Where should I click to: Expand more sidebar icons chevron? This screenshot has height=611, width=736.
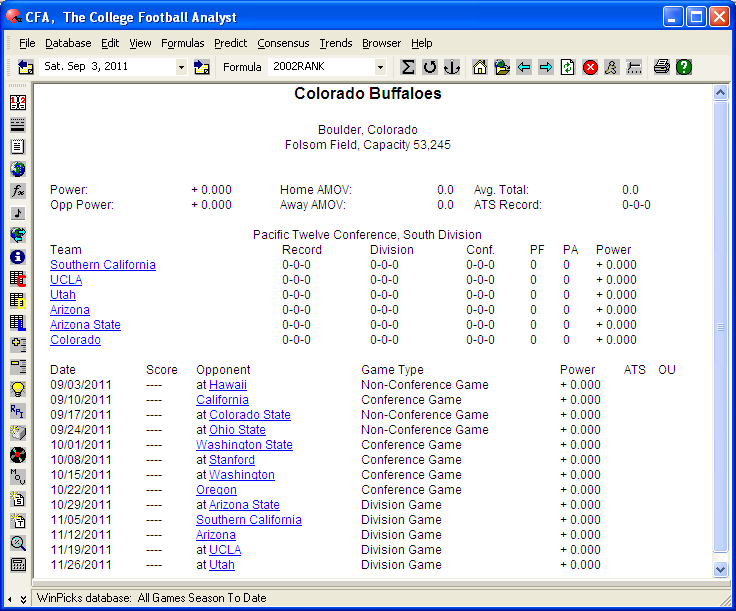[23, 599]
